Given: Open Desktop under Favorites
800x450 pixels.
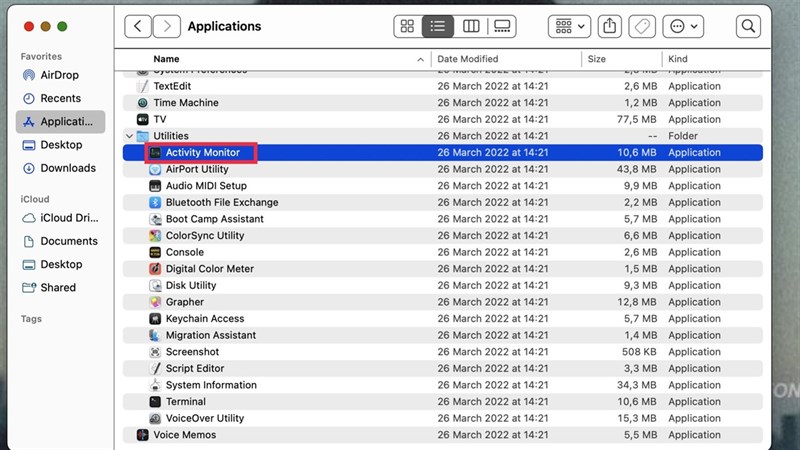Looking at the screenshot, I should coord(60,145).
